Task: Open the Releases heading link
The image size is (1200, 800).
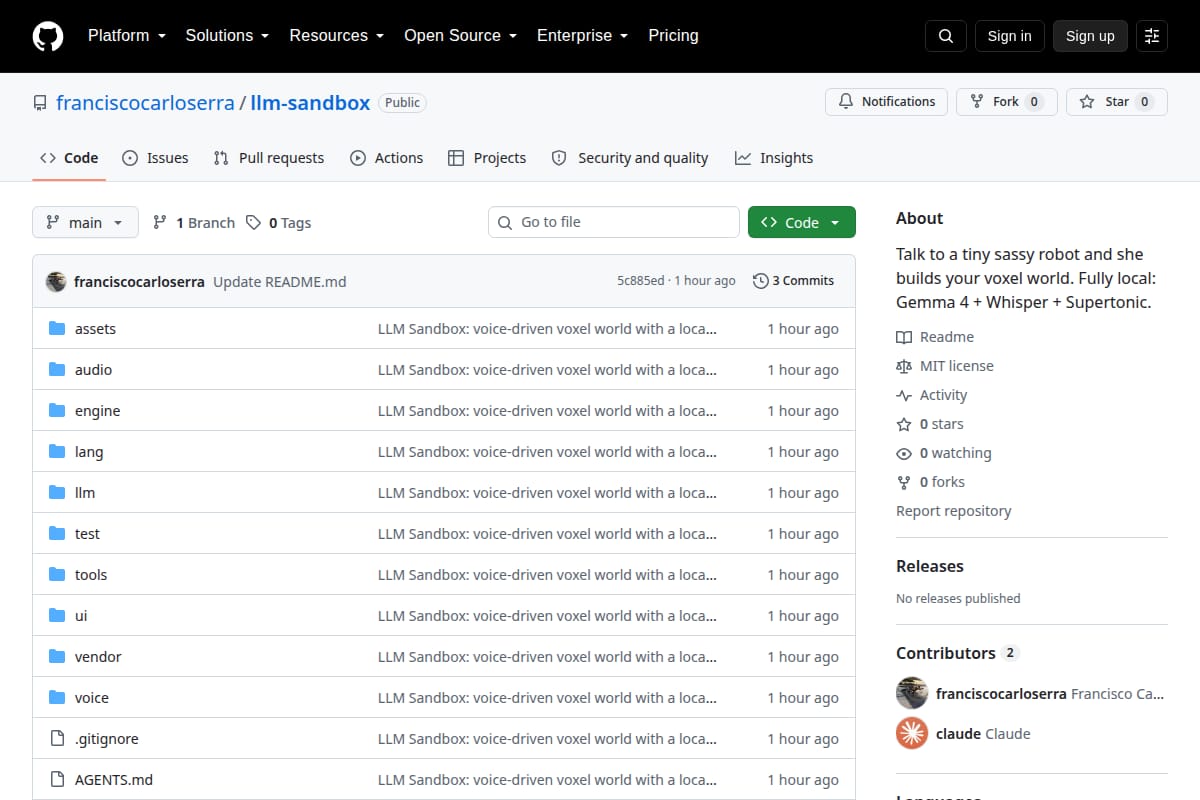Action: 930,566
